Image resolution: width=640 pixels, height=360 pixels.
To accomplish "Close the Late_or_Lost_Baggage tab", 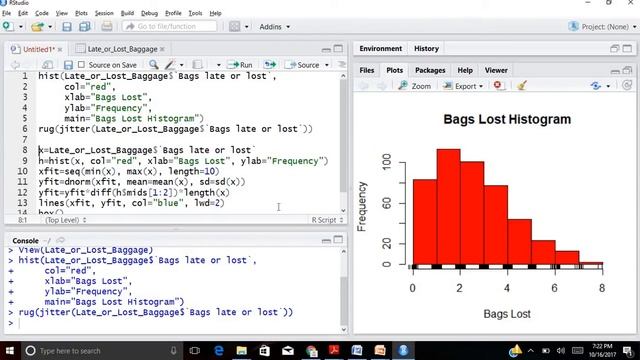I will click(x=162, y=49).
